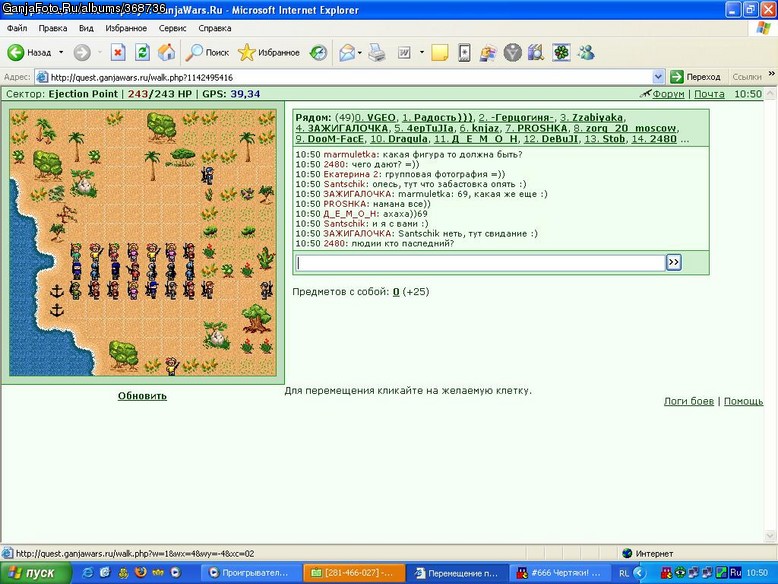Screen dimensions: 778x584
Task: Click the page vertical scrollbar down arrow
Action: point(771,536)
